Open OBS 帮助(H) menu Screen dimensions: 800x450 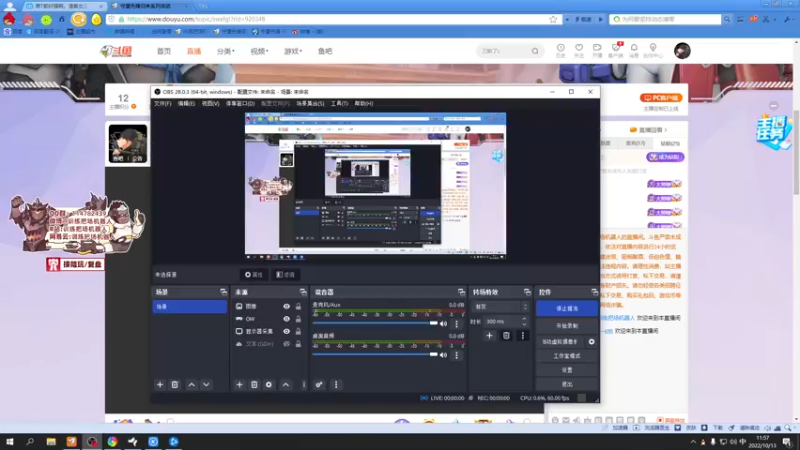pos(364,104)
